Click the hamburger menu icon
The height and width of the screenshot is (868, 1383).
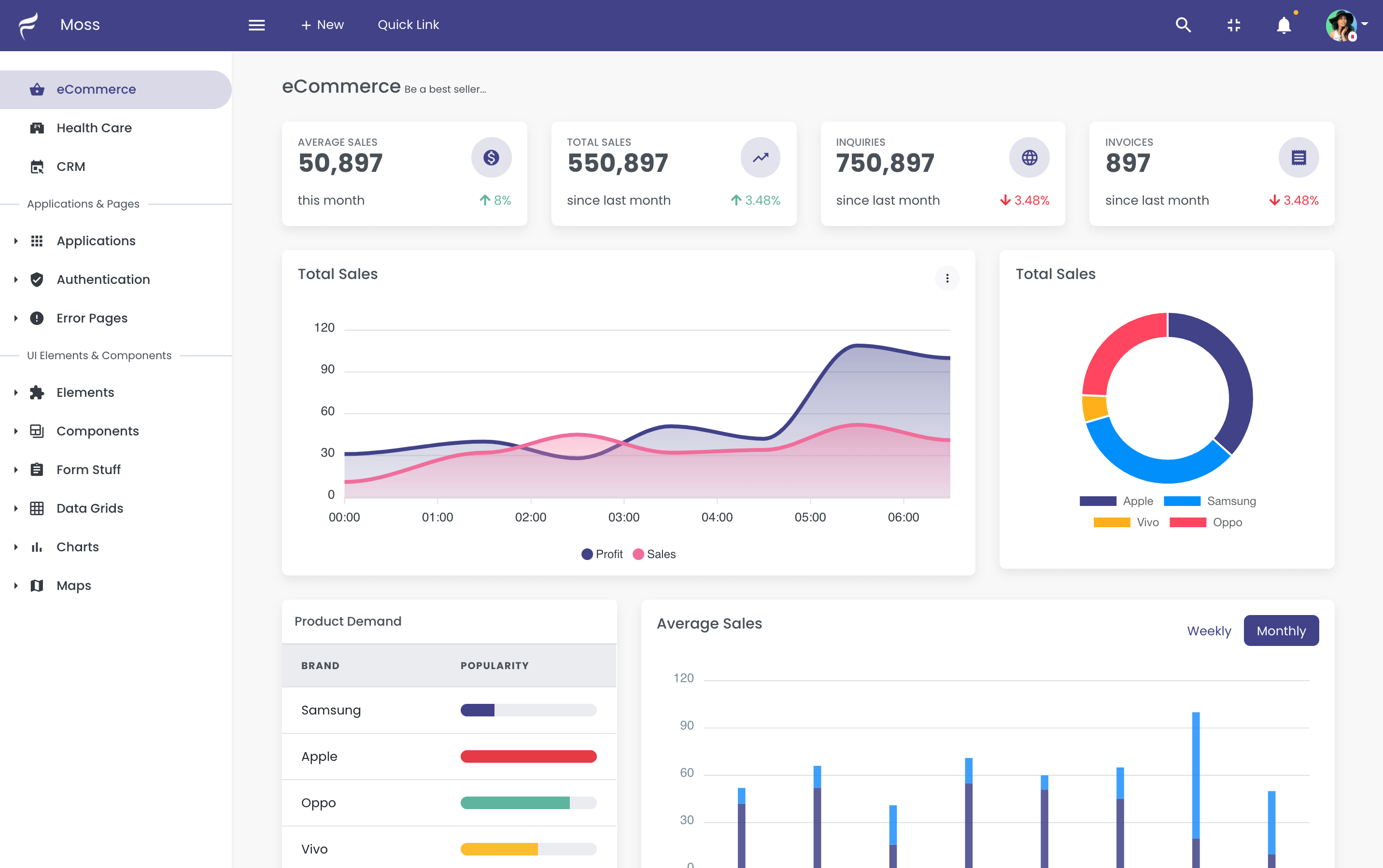[x=256, y=25]
